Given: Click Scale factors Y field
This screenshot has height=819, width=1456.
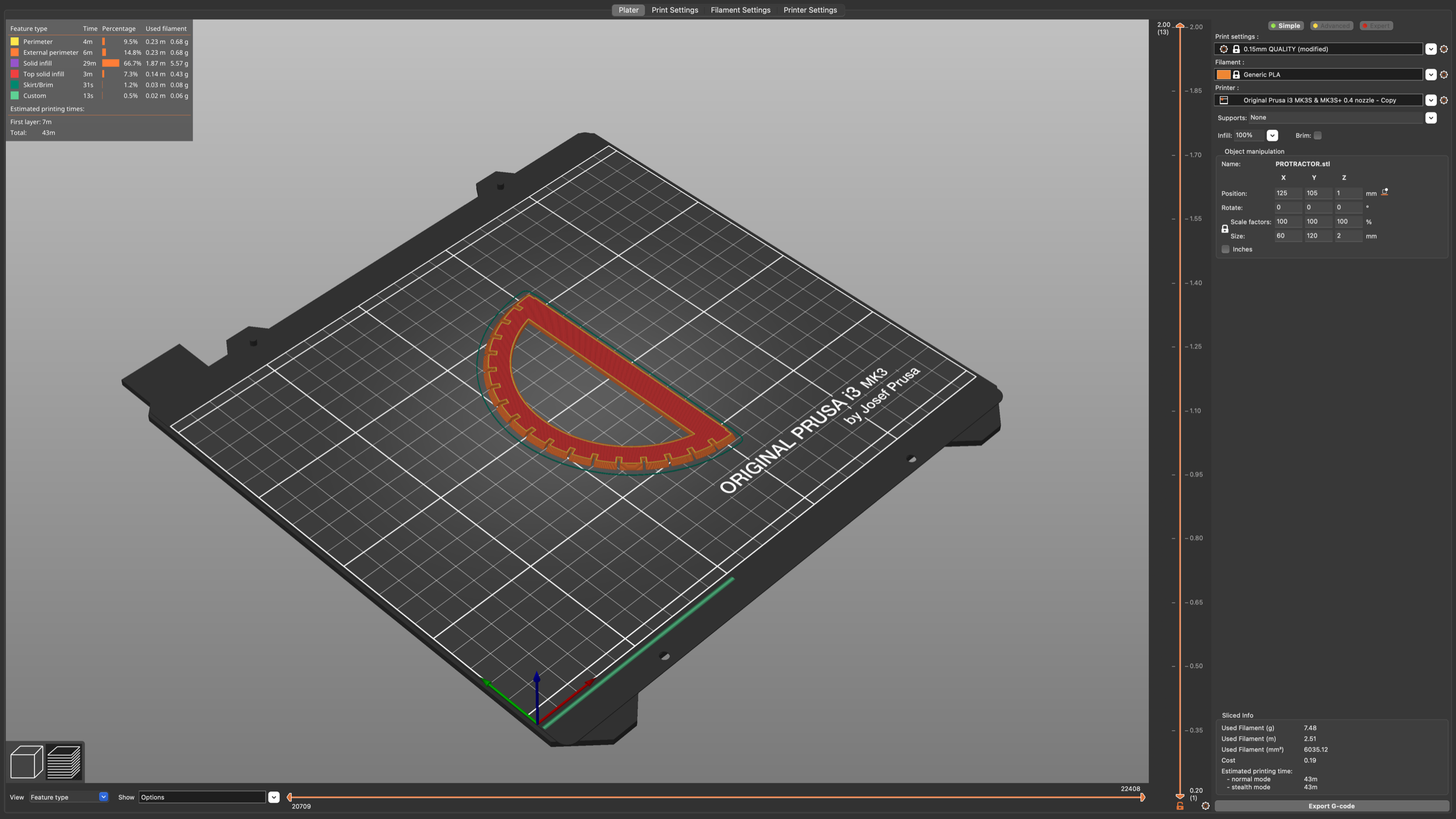Looking at the screenshot, I should click(1318, 221).
